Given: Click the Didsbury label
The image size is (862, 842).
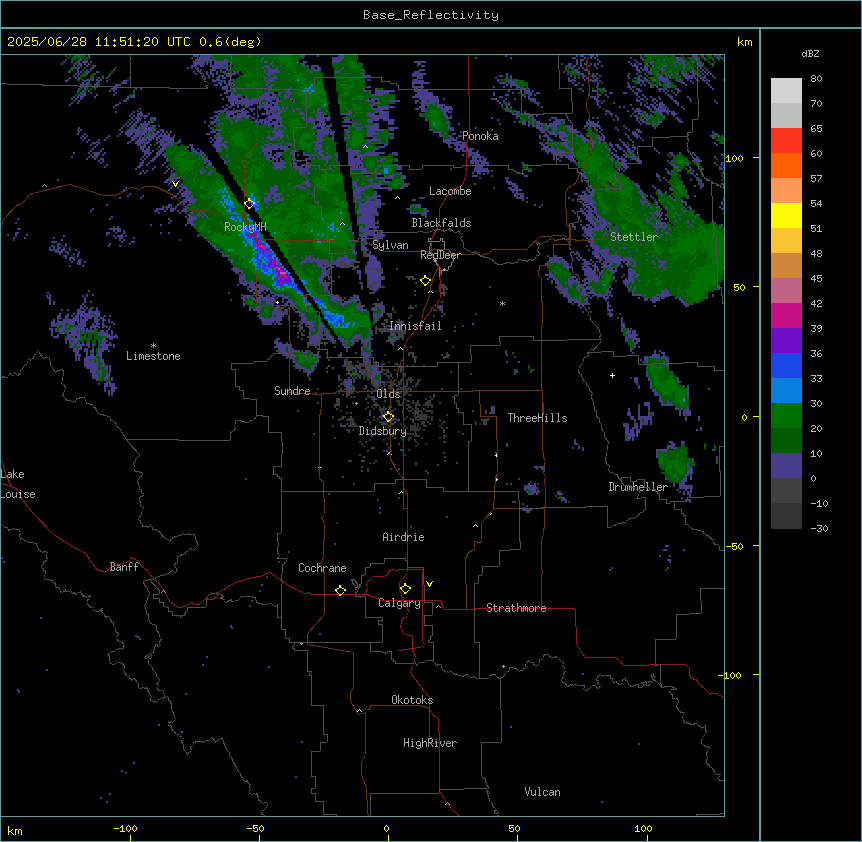Looking at the screenshot, I should tap(382, 431).
